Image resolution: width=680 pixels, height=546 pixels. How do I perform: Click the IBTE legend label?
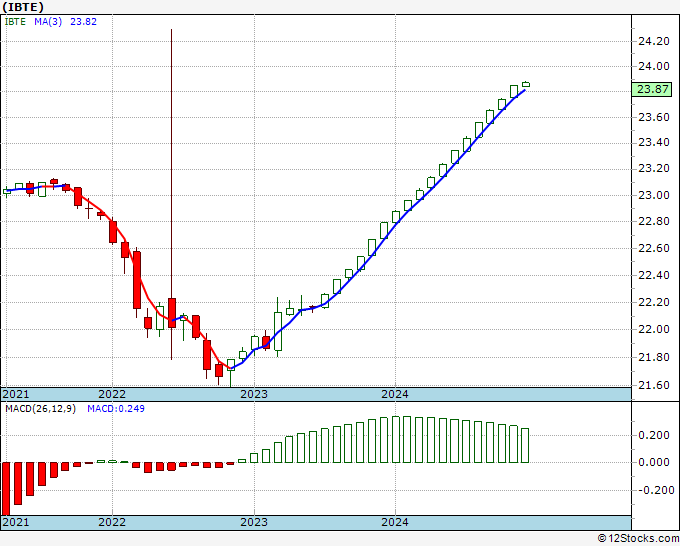coord(15,22)
